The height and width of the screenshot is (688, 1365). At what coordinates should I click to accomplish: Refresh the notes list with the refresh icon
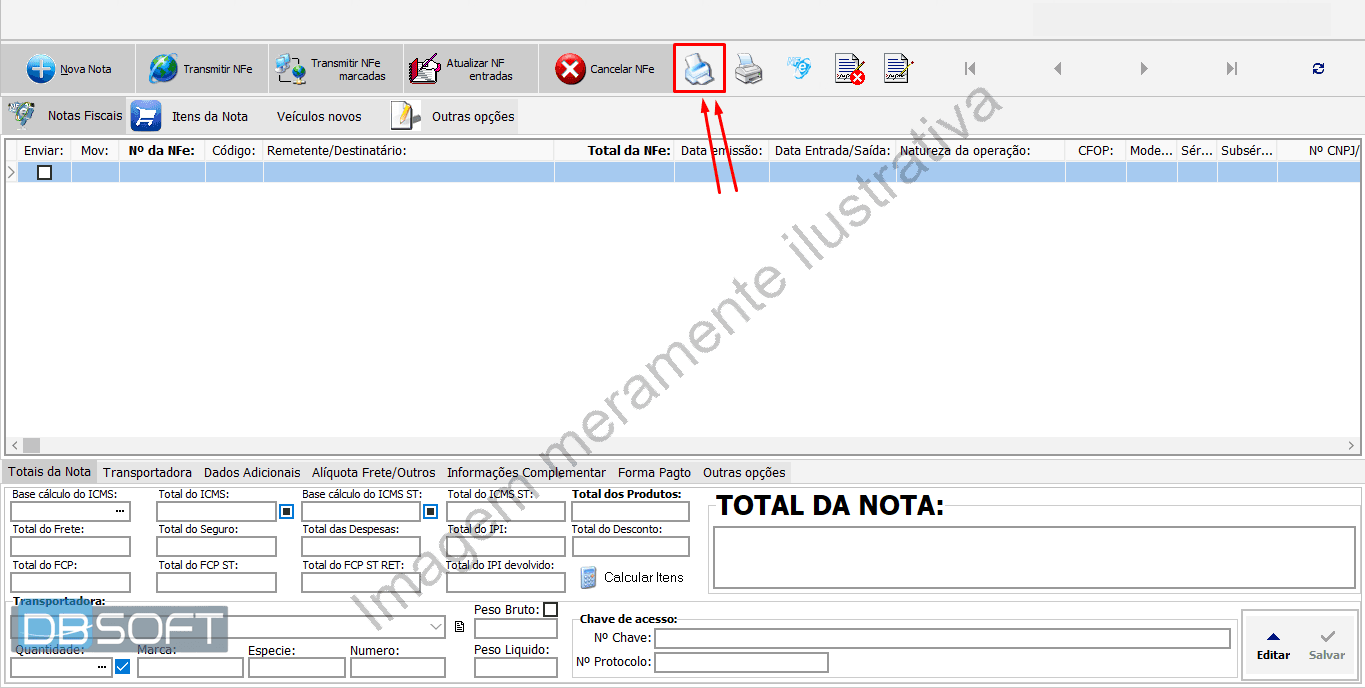tap(1318, 67)
